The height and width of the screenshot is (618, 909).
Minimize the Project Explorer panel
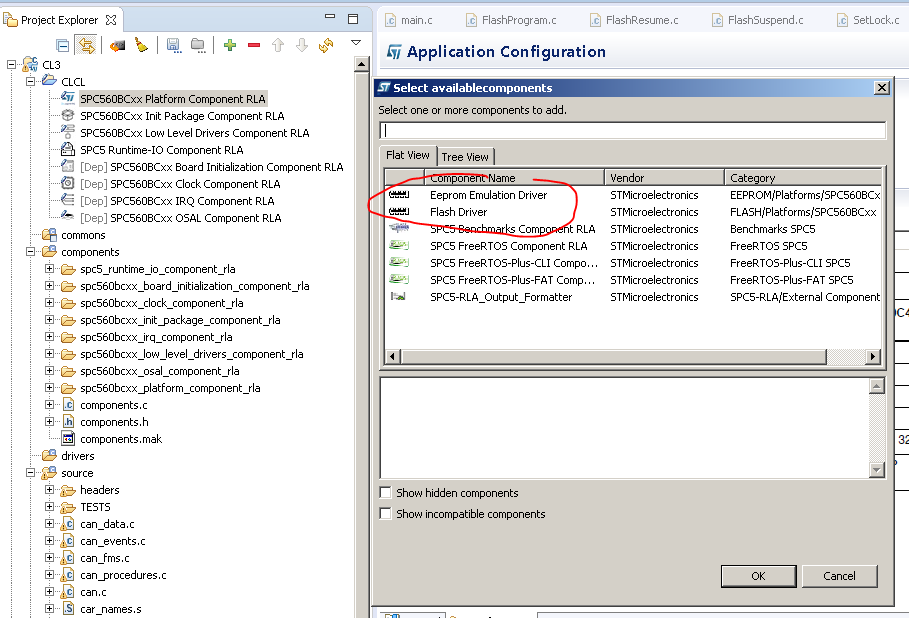[330, 17]
